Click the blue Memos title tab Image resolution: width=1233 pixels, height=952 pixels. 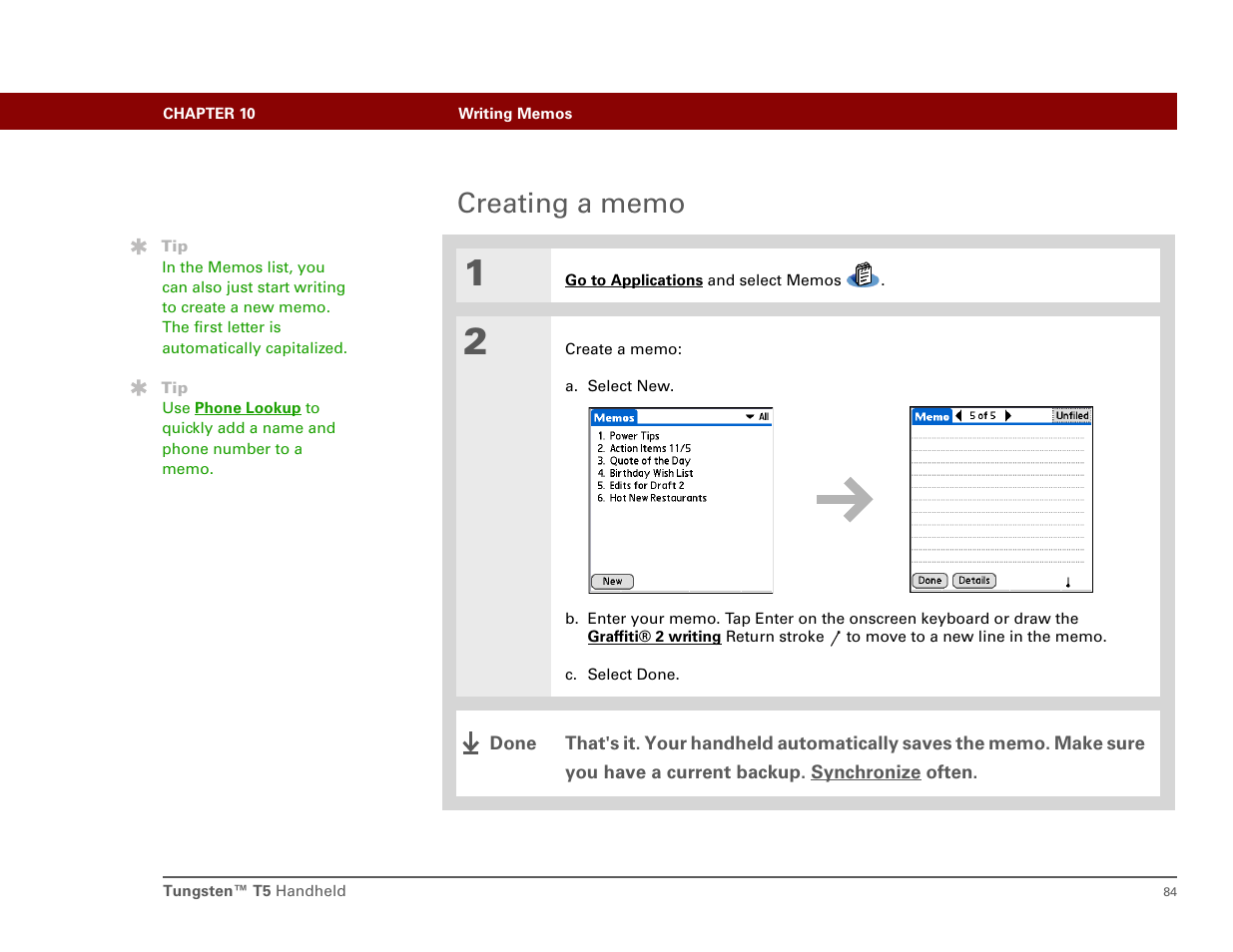pos(614,418)
